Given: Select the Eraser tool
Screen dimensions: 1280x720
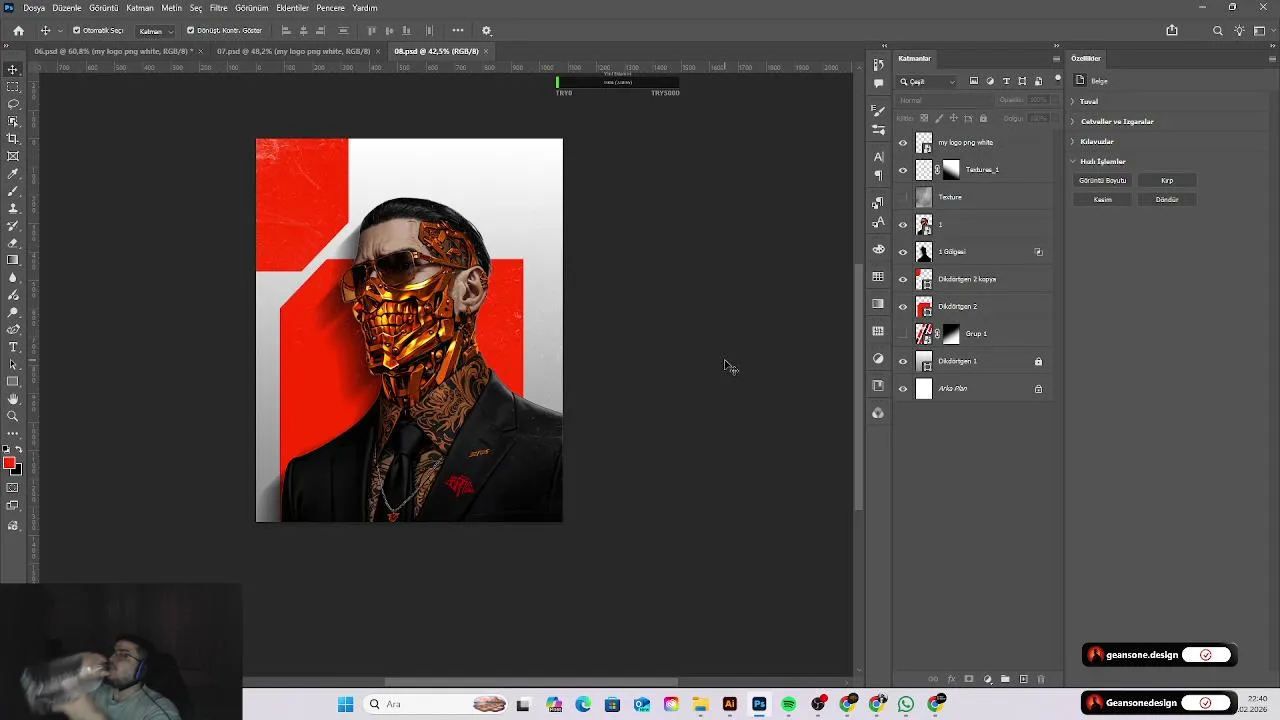Looking at the screenshot, I should point(13,243).
